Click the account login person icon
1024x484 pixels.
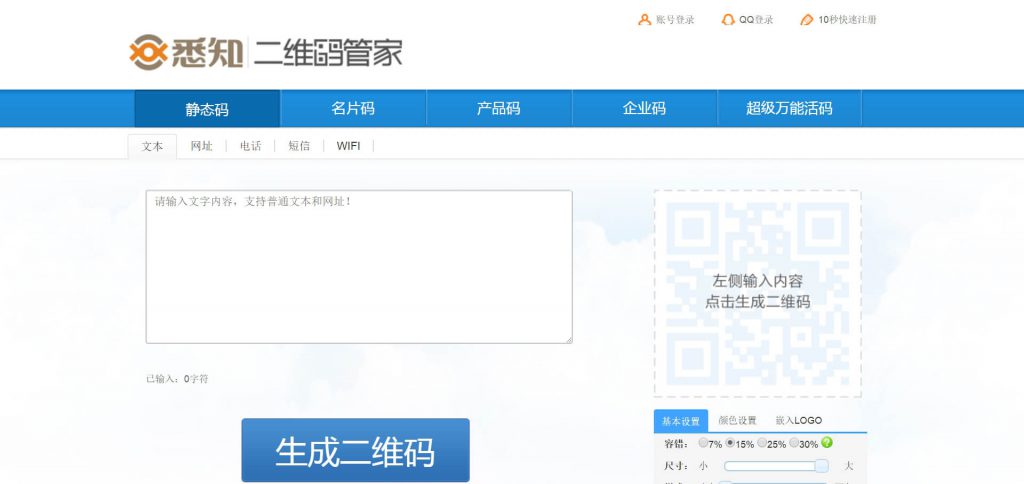[x=645, y=20]
